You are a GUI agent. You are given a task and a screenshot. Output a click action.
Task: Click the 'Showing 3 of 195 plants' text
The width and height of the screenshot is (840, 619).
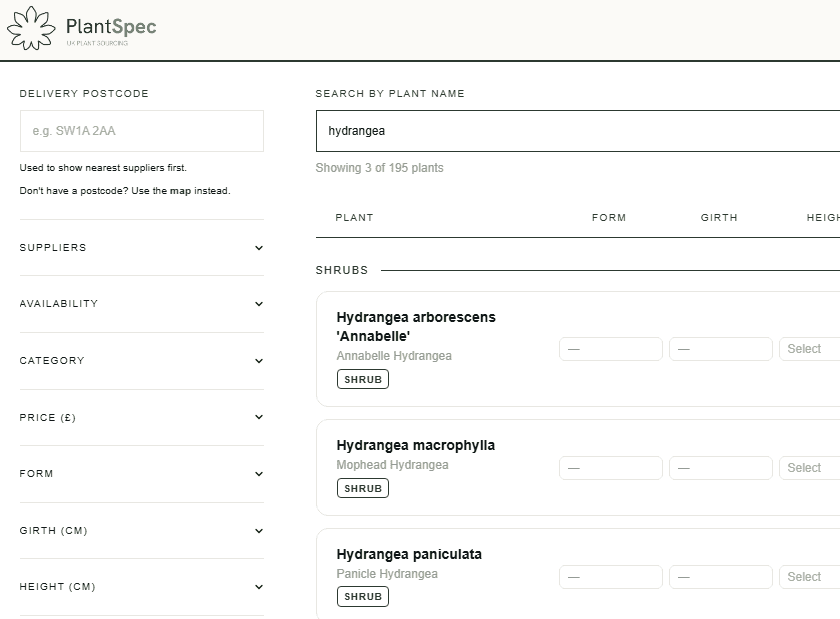click(x=379, y=168)
